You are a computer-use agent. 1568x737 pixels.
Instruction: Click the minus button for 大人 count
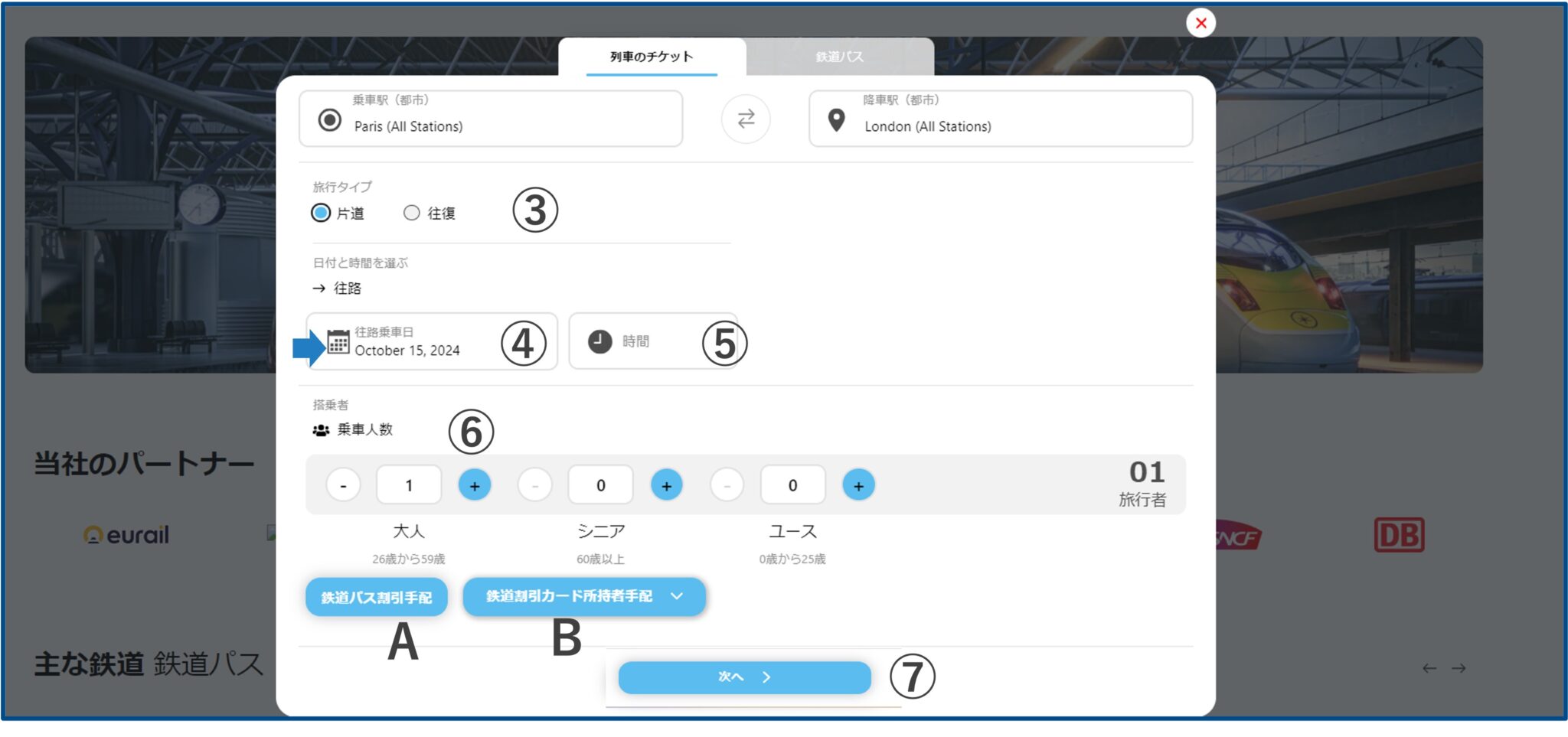pos(343,485)
